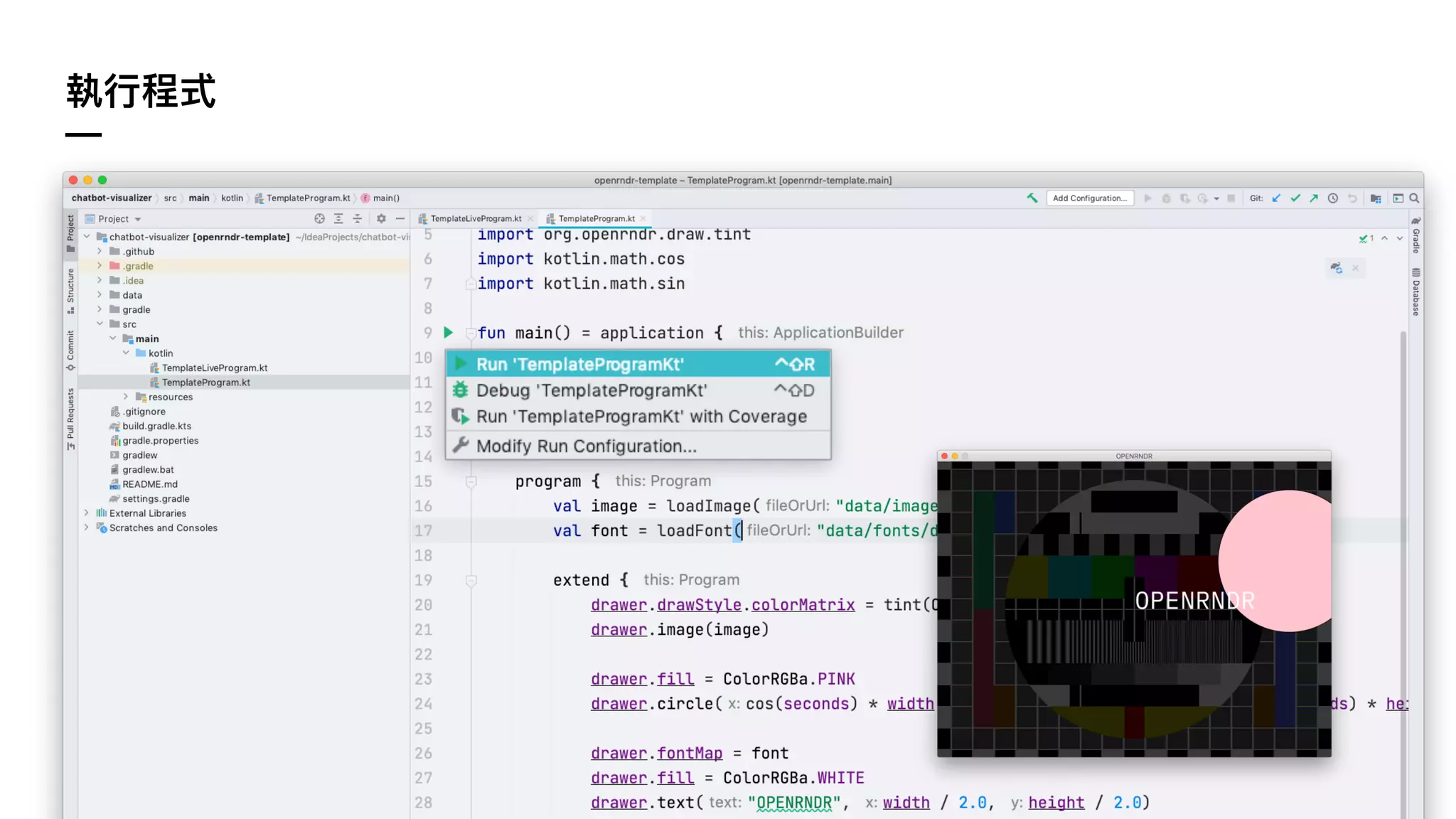Collapse chatbot-visualizer root node
Viewport: 1456px width, 819px height.
point(87,237)
